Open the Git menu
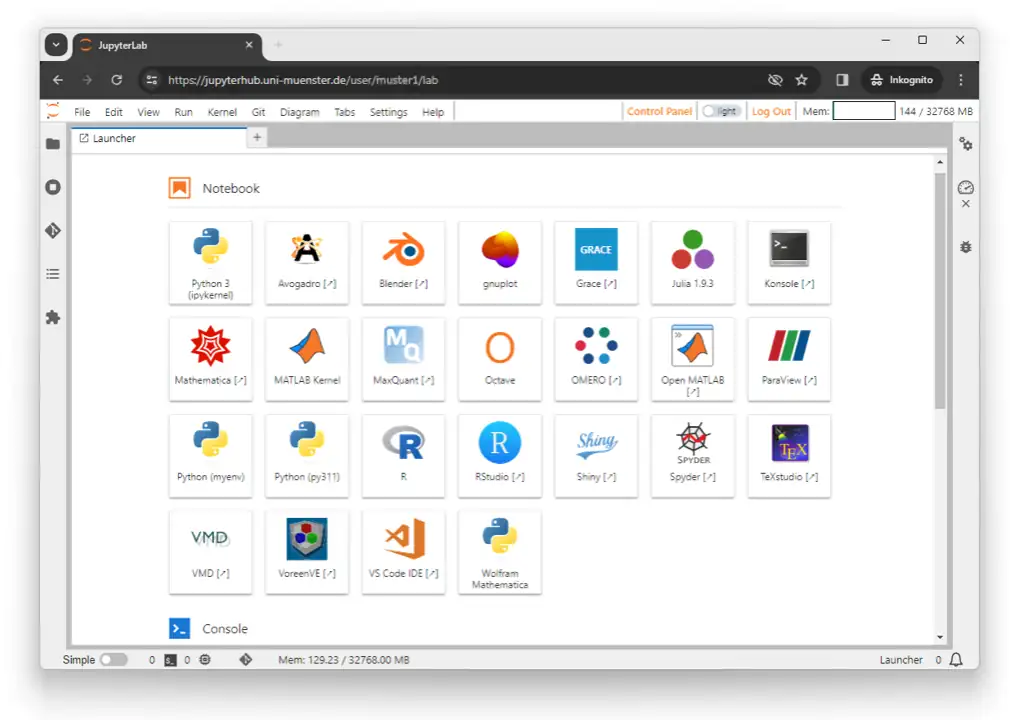This screenshot has height=720, width=1024. 258,112
